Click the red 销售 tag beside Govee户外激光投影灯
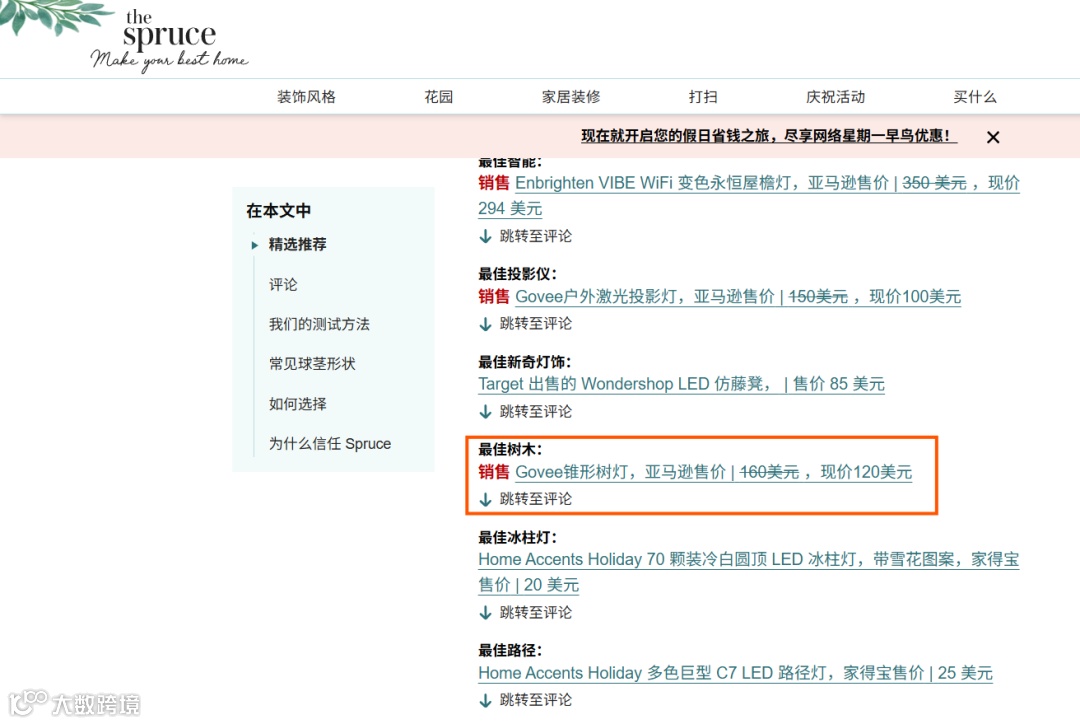The image size is (1080, 724). (494, 297)
